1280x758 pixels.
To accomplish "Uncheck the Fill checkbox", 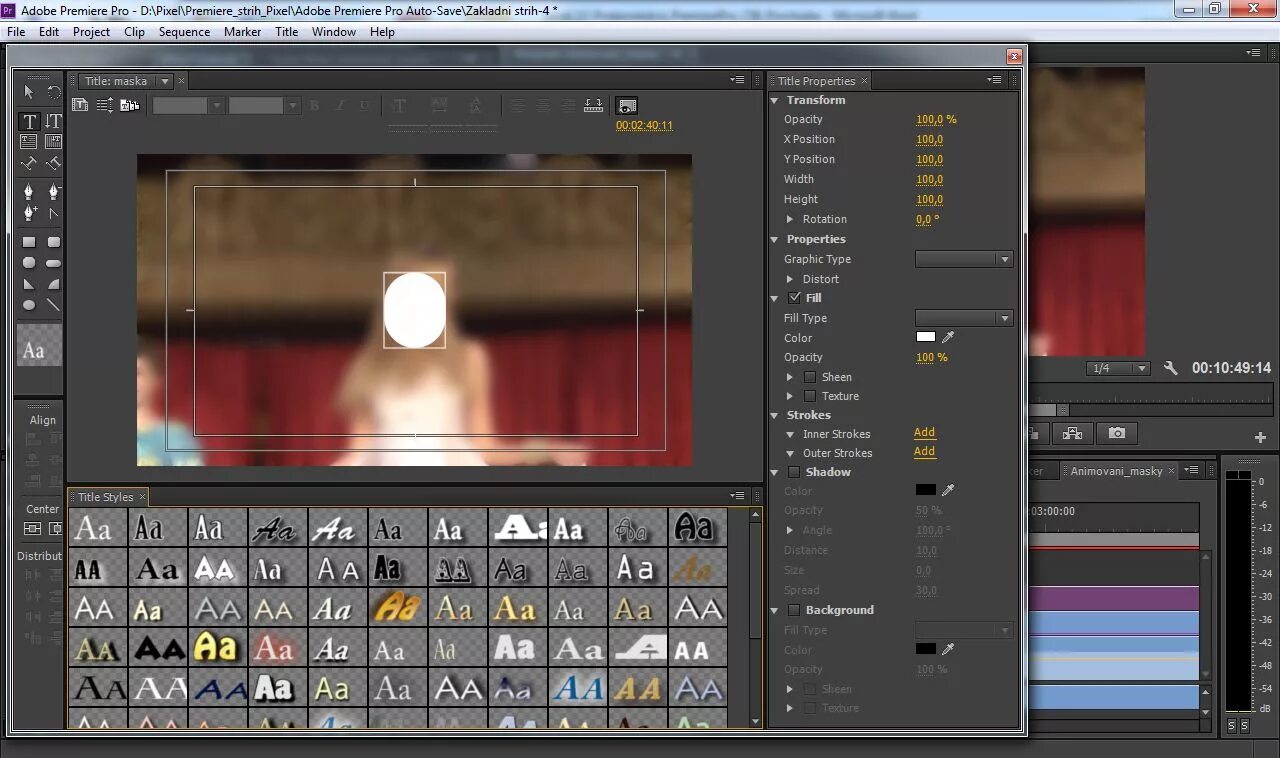I will click(x=794, y=298).
